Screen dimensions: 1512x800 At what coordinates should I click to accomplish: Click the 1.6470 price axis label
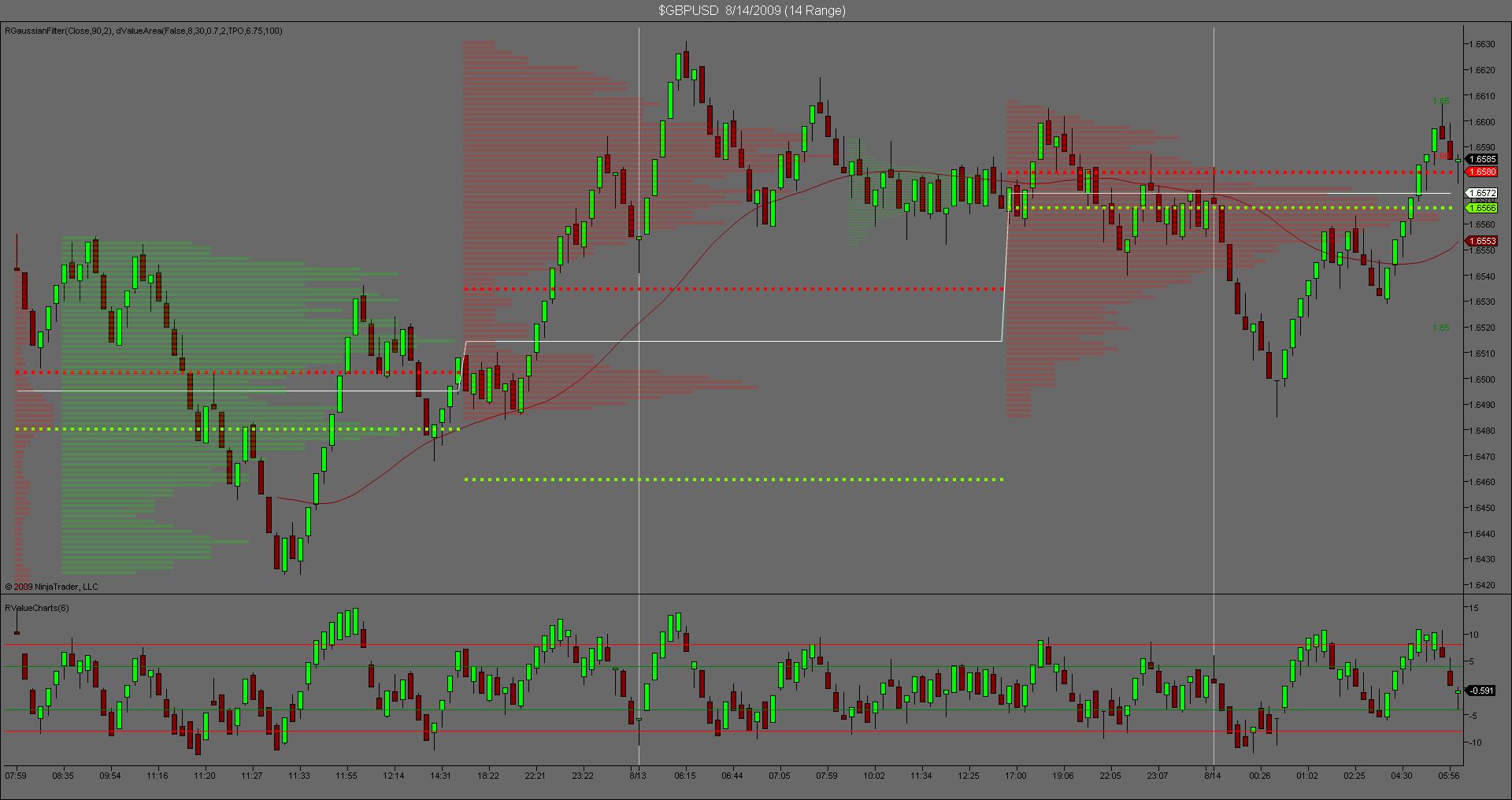(x=1483, y=456)
